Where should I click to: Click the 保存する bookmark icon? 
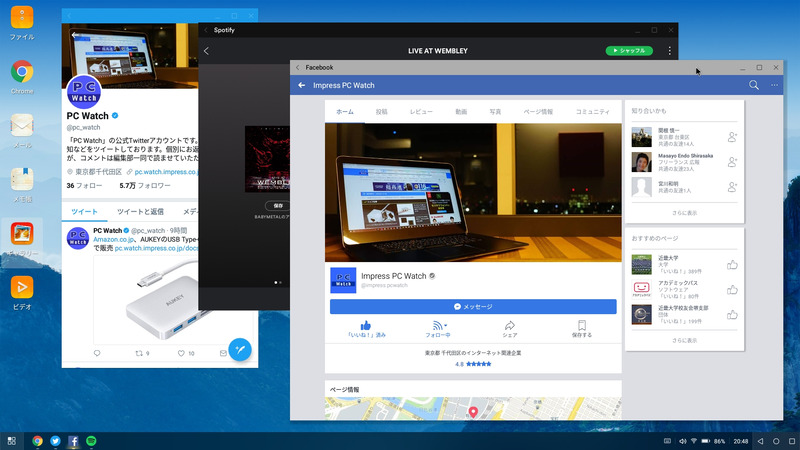(582, 326)
